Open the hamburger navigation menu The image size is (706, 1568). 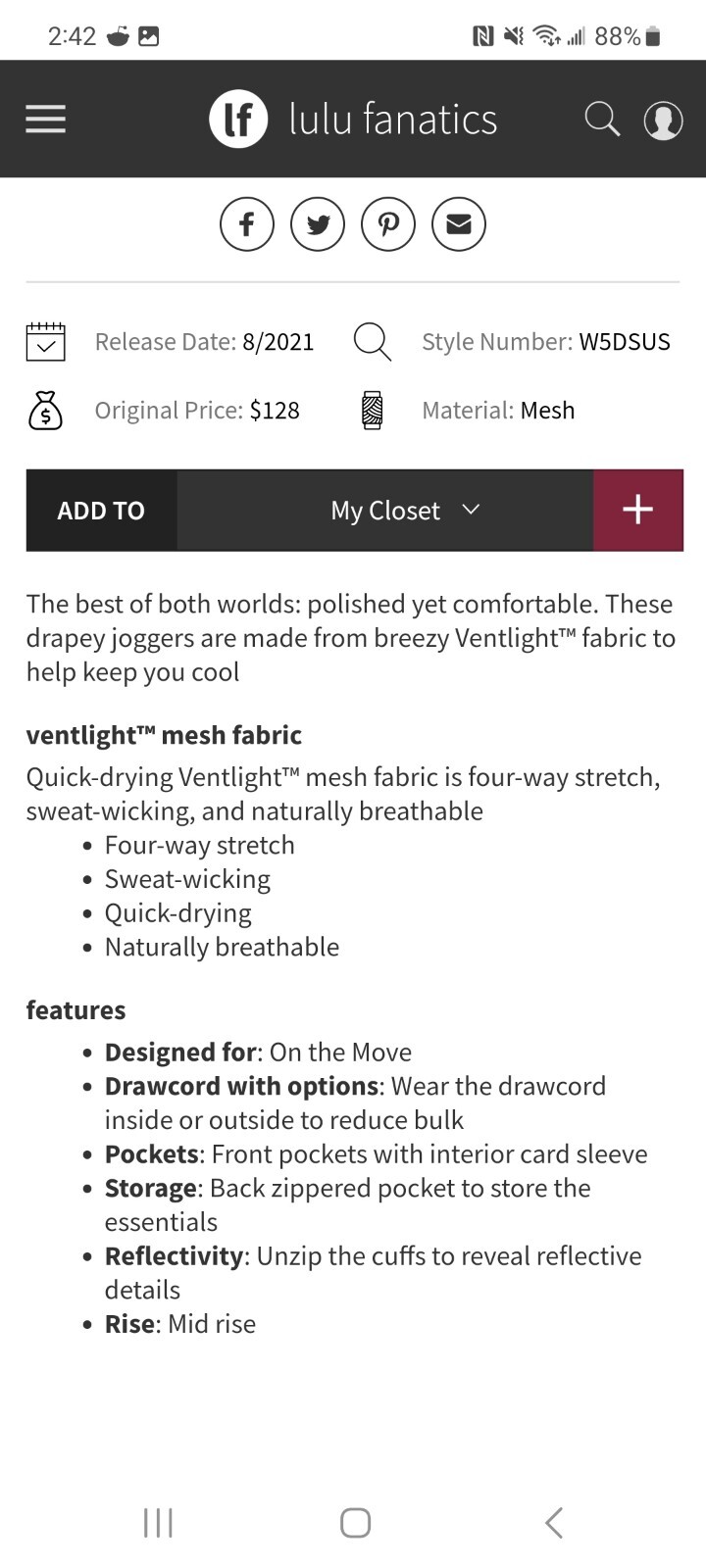45,120
